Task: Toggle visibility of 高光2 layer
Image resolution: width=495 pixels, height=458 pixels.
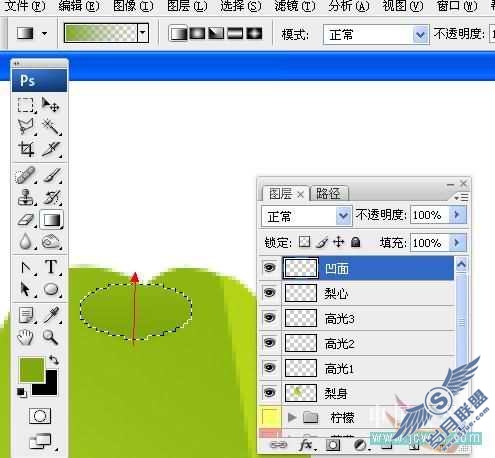Action: [269, 342]
